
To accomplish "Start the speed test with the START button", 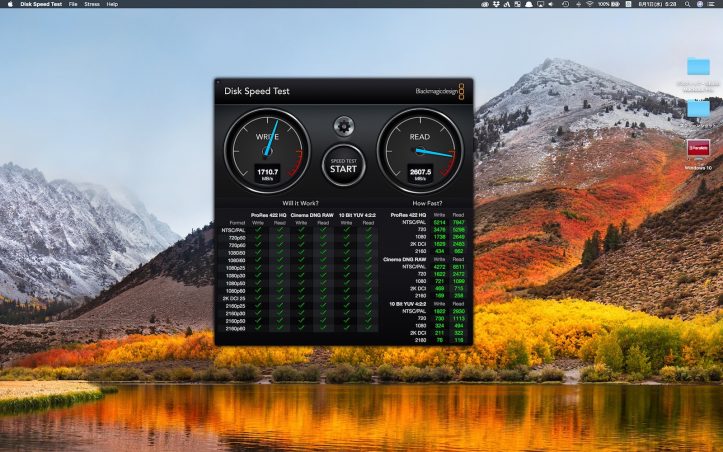I will [x=344, y=165].
